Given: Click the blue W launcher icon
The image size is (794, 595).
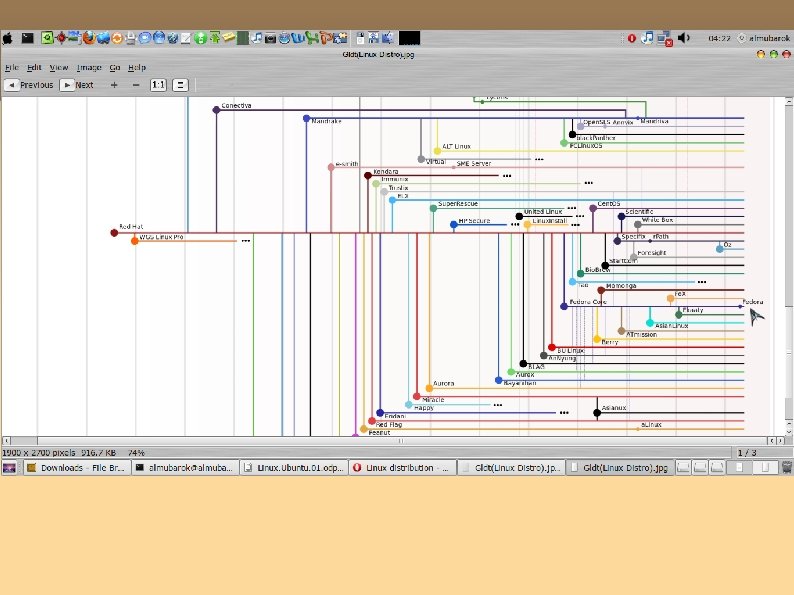Looking at the screenshot, I should click(298, 38).
